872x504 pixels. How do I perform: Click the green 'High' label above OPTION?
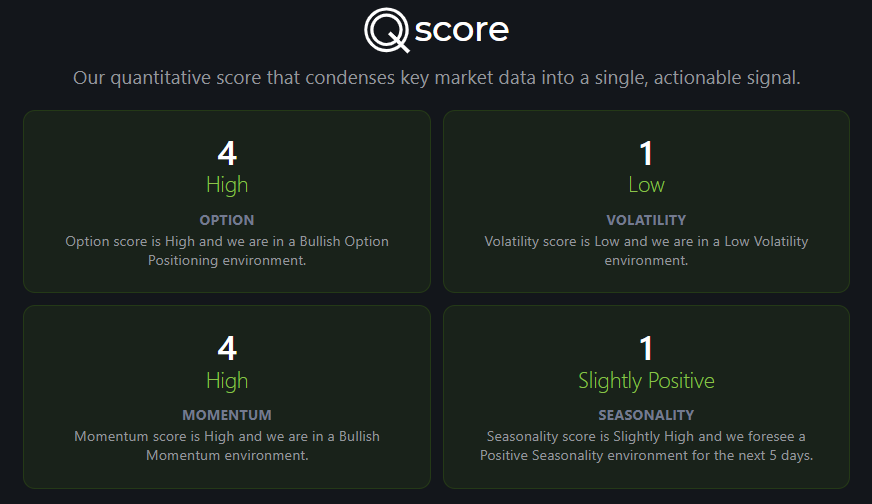tap(227, 185)
